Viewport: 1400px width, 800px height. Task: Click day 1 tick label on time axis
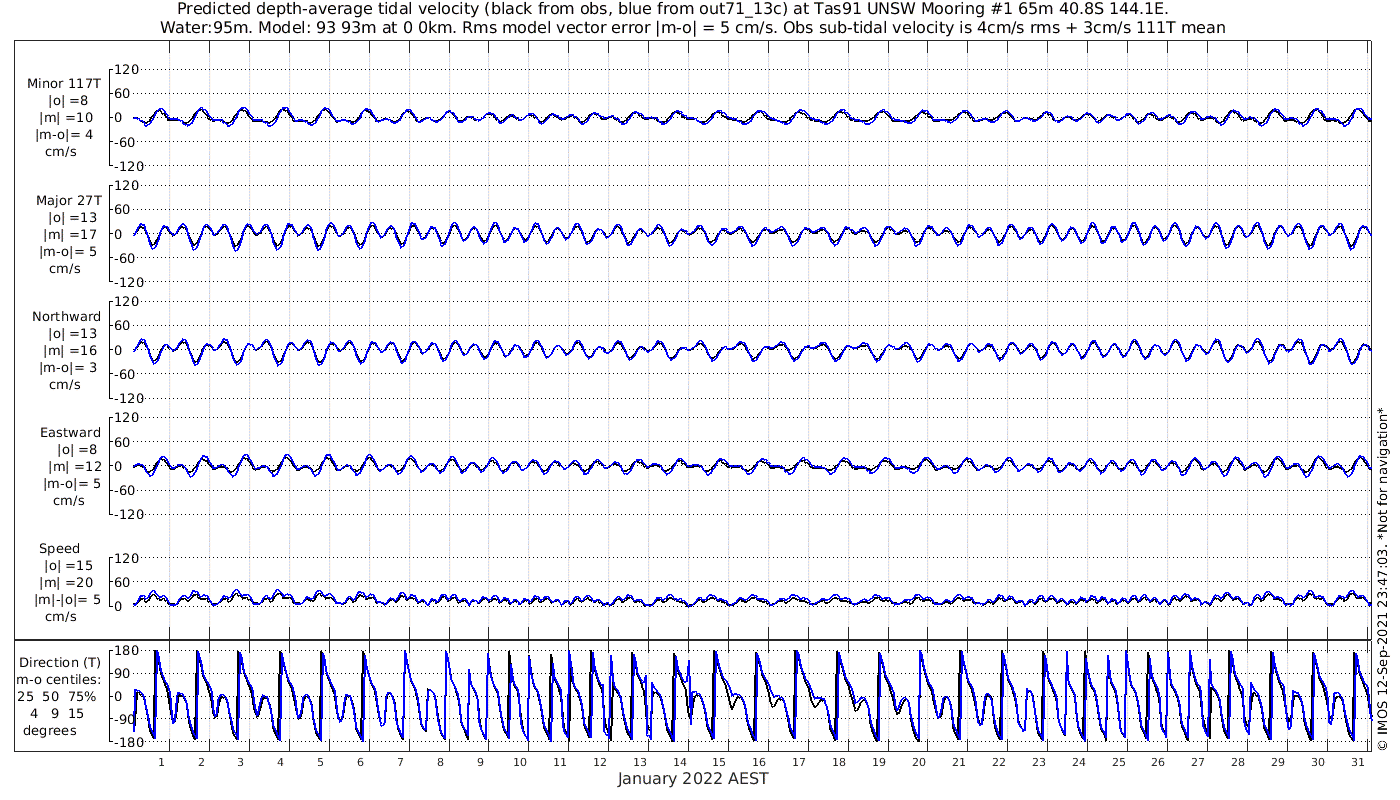click(161, 762)
